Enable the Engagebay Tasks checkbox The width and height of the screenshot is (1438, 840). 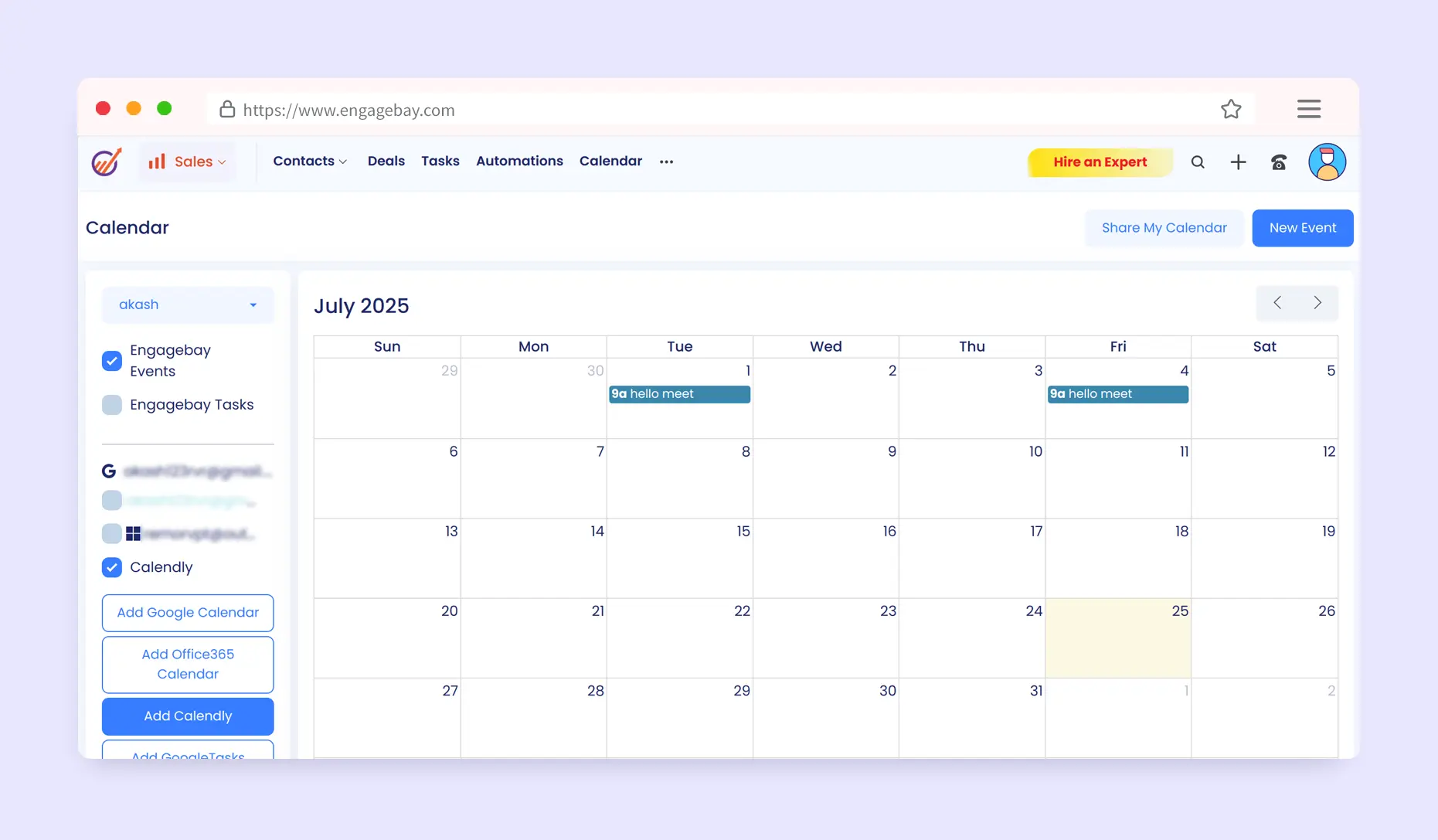click(x=112, y=405)
